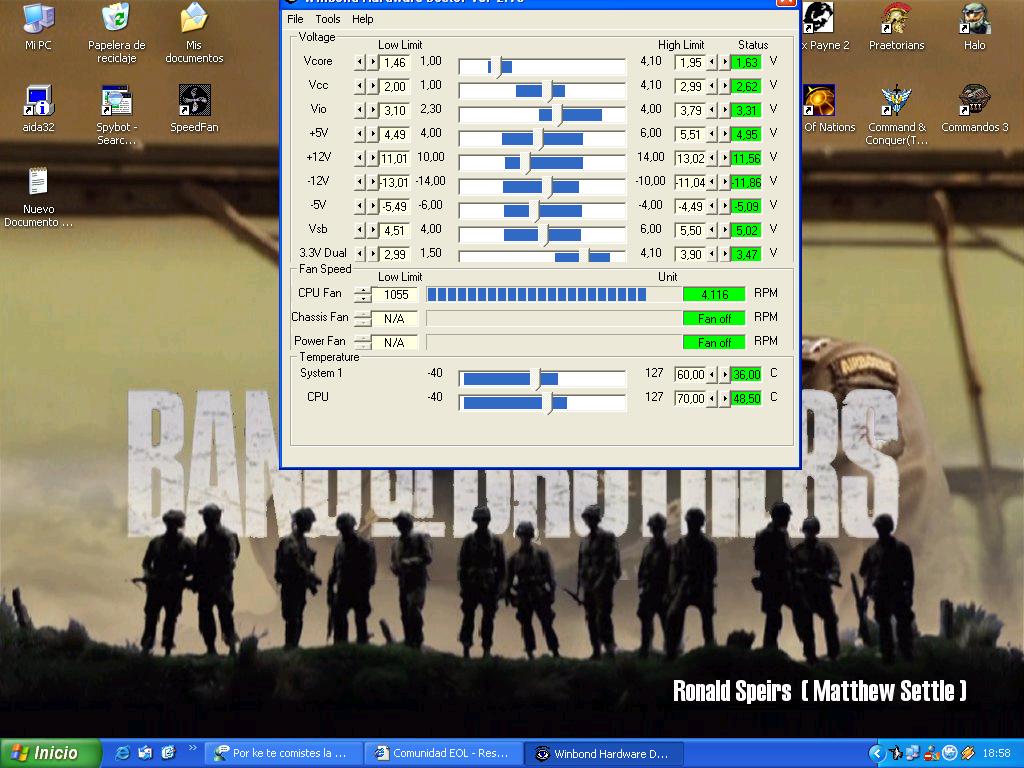Click the Vcore status value 1,63

tap(746, 63)
